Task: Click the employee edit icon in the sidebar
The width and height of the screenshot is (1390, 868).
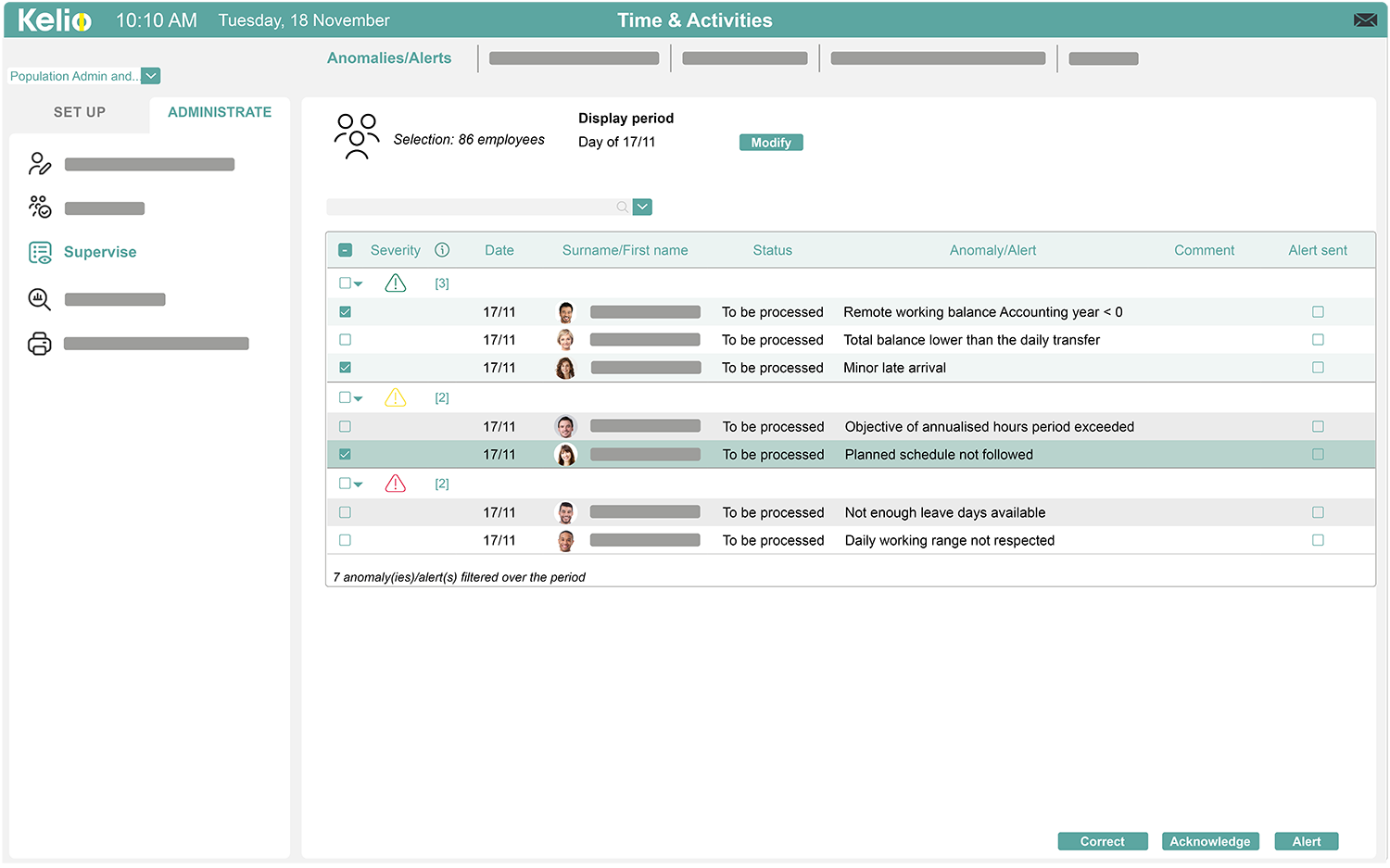Action: pyautogui.click(x=40, y=163)
